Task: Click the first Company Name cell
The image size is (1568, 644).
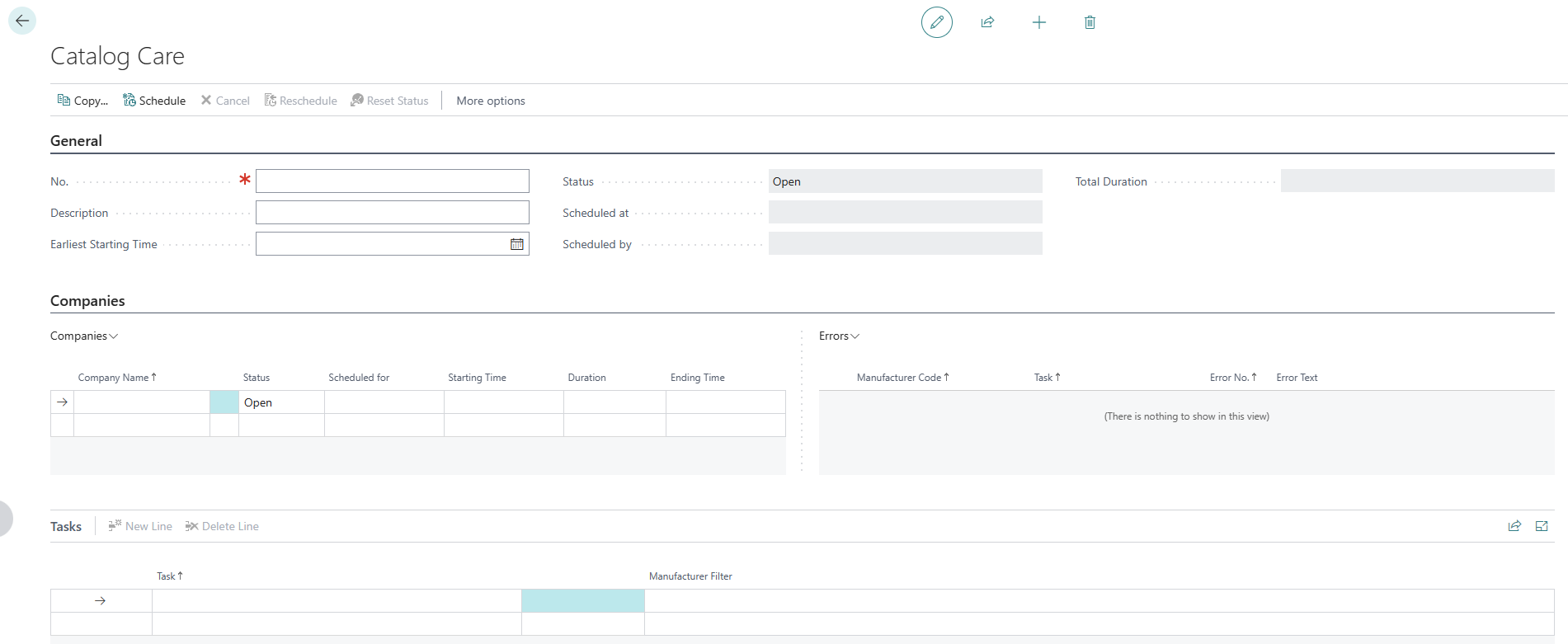Action: (x=141, y=402)
